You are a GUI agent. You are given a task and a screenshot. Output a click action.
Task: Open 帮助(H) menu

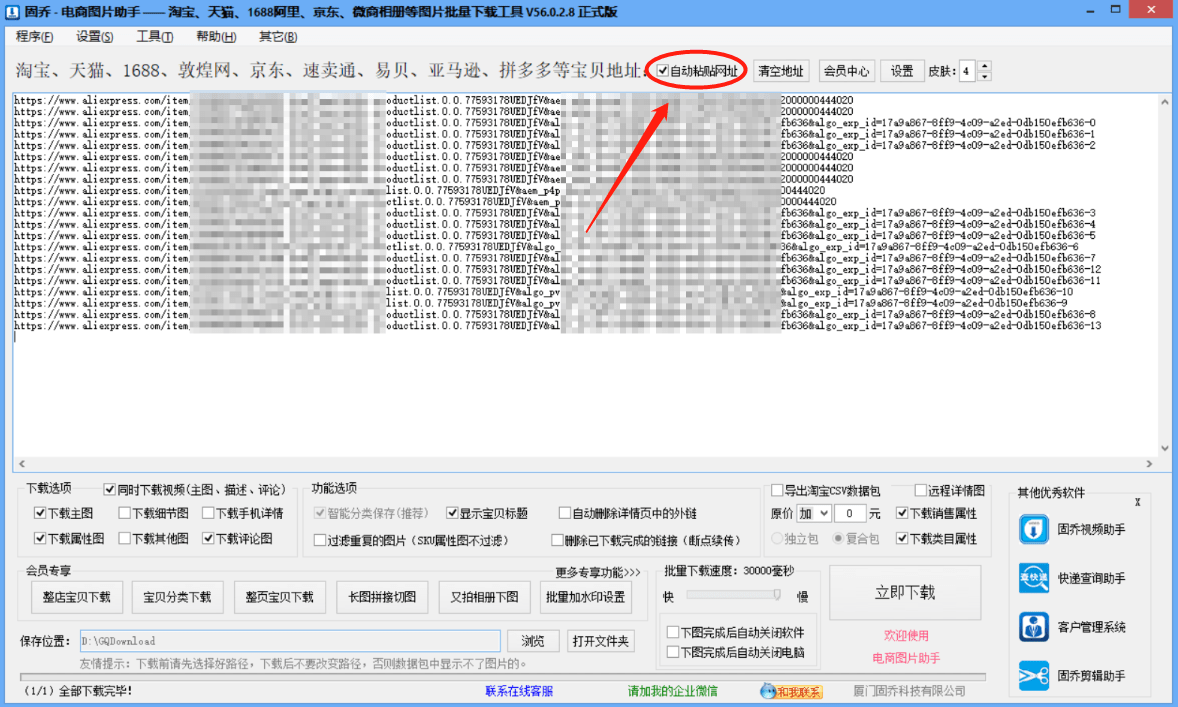pos(216,37)
